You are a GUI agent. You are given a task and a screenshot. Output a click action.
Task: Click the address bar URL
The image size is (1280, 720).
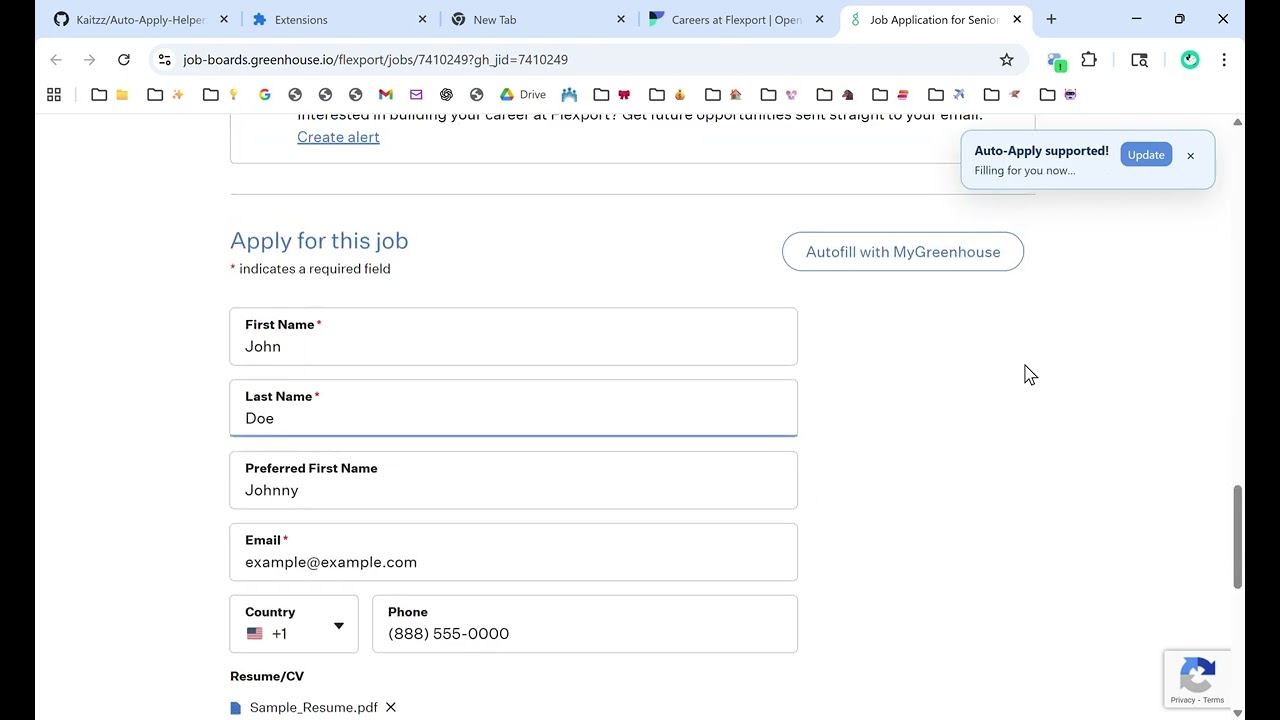pyautogui.click(x=375, y=60)
